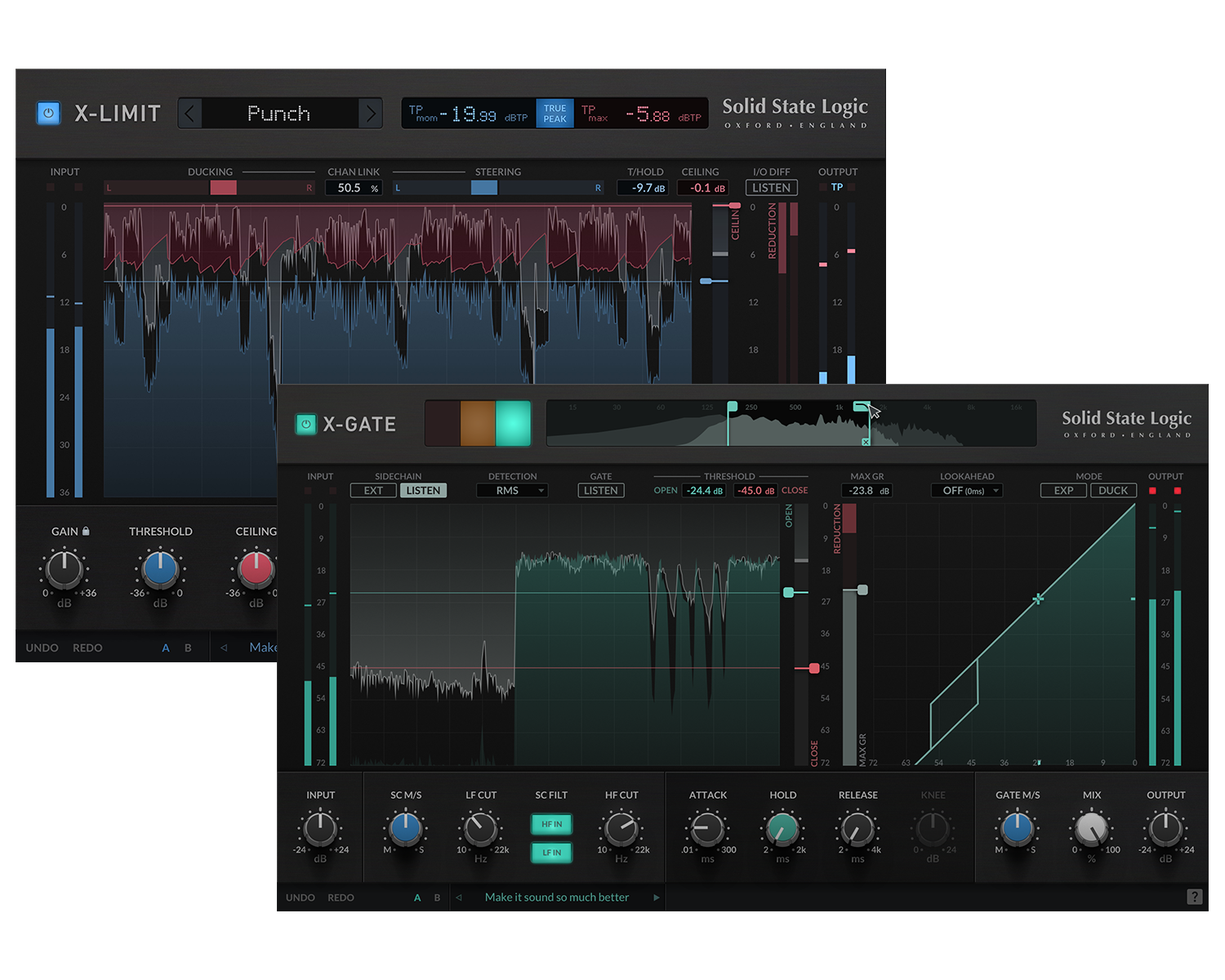Toggle the TRUE PEAK button in X-LIMIT
This screenshot has width=1225, height=980.
(x=555, y=113)
